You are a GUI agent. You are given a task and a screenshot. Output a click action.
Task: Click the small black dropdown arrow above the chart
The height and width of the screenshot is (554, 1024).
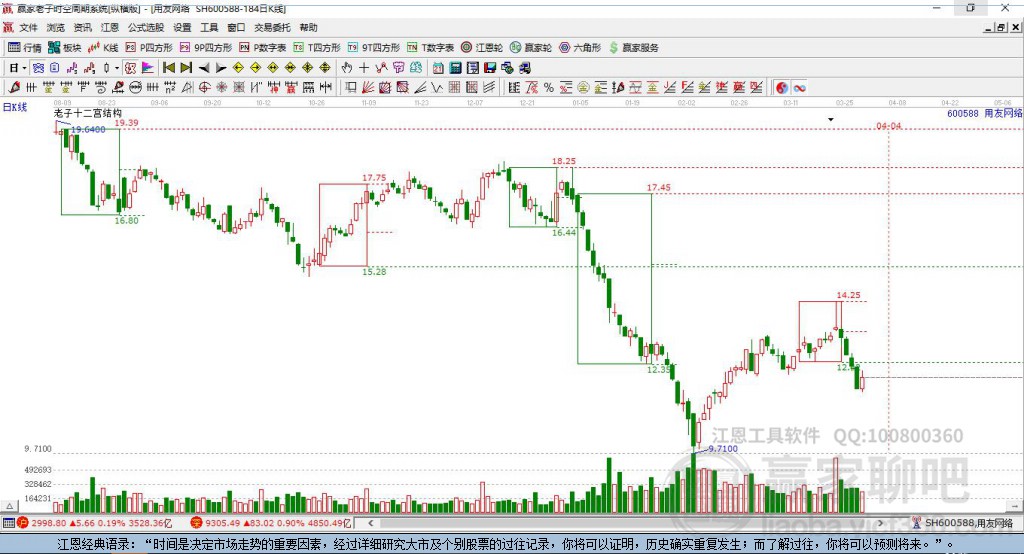point(831,120)
